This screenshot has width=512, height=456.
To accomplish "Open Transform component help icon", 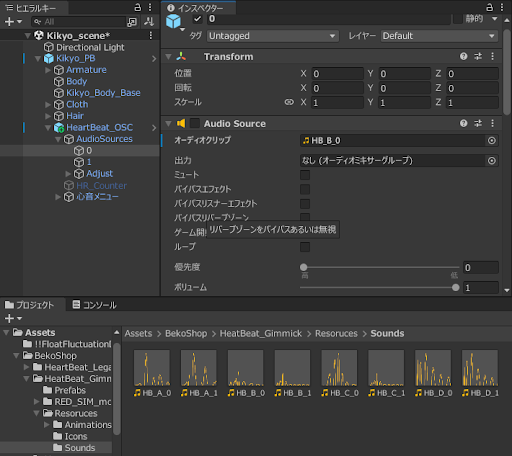I will point(463,56).
